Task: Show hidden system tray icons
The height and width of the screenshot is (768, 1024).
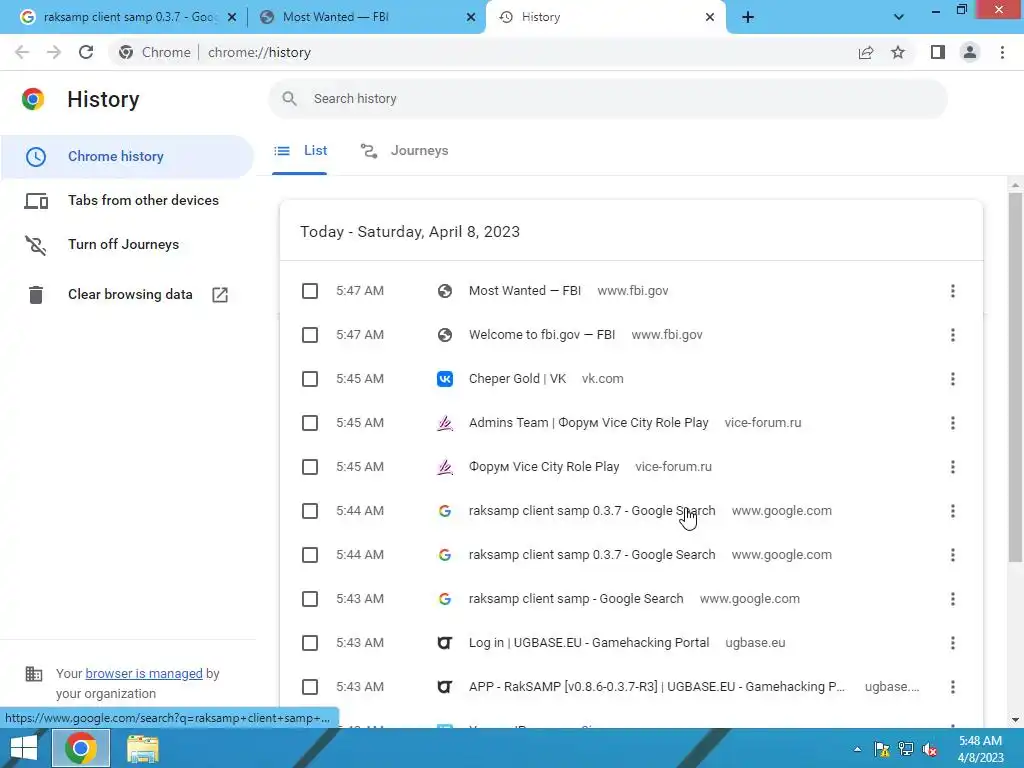Action: point(857,749)
